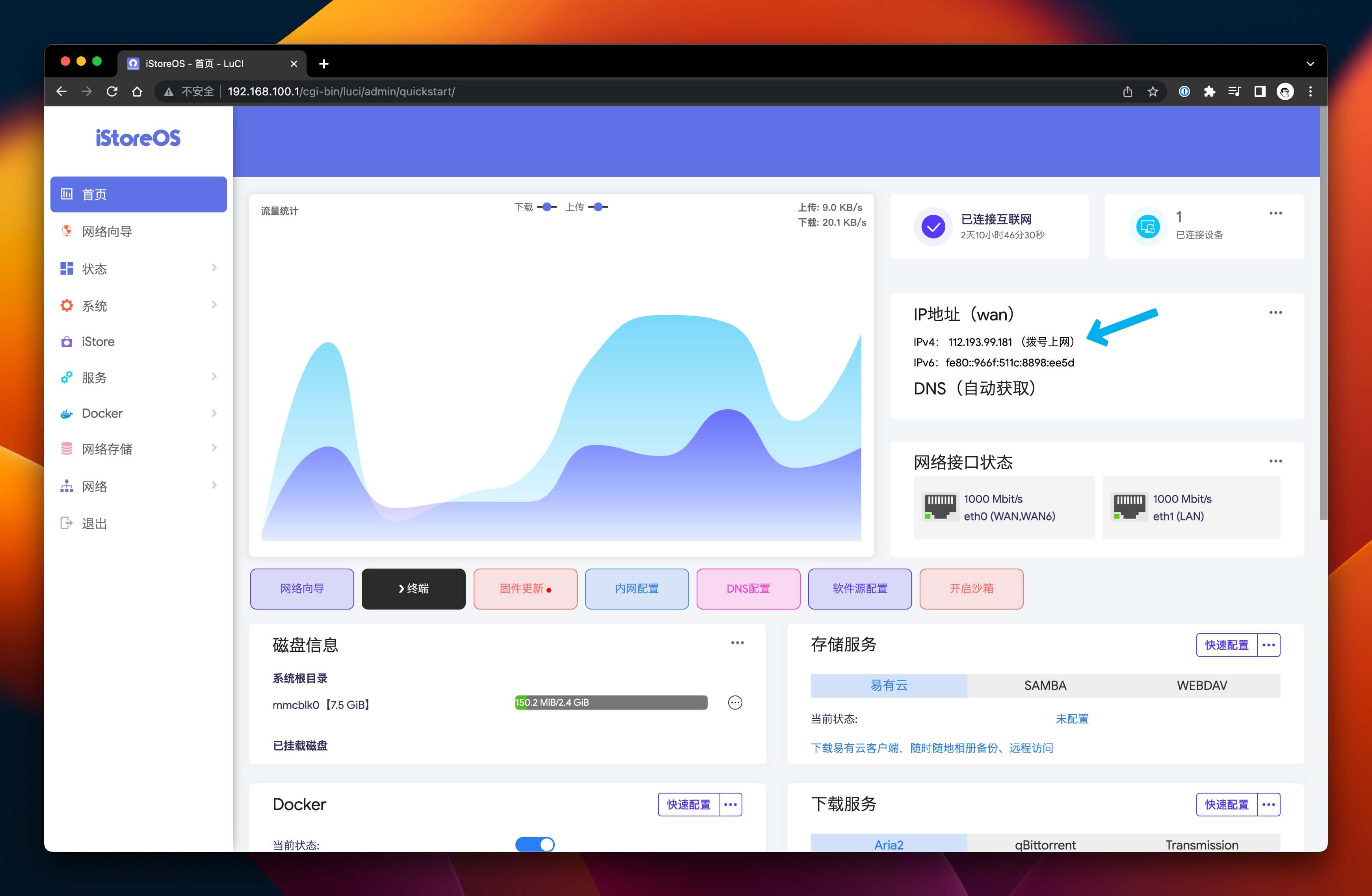Open the 存储服务 more options dots

click(1268, 645)
